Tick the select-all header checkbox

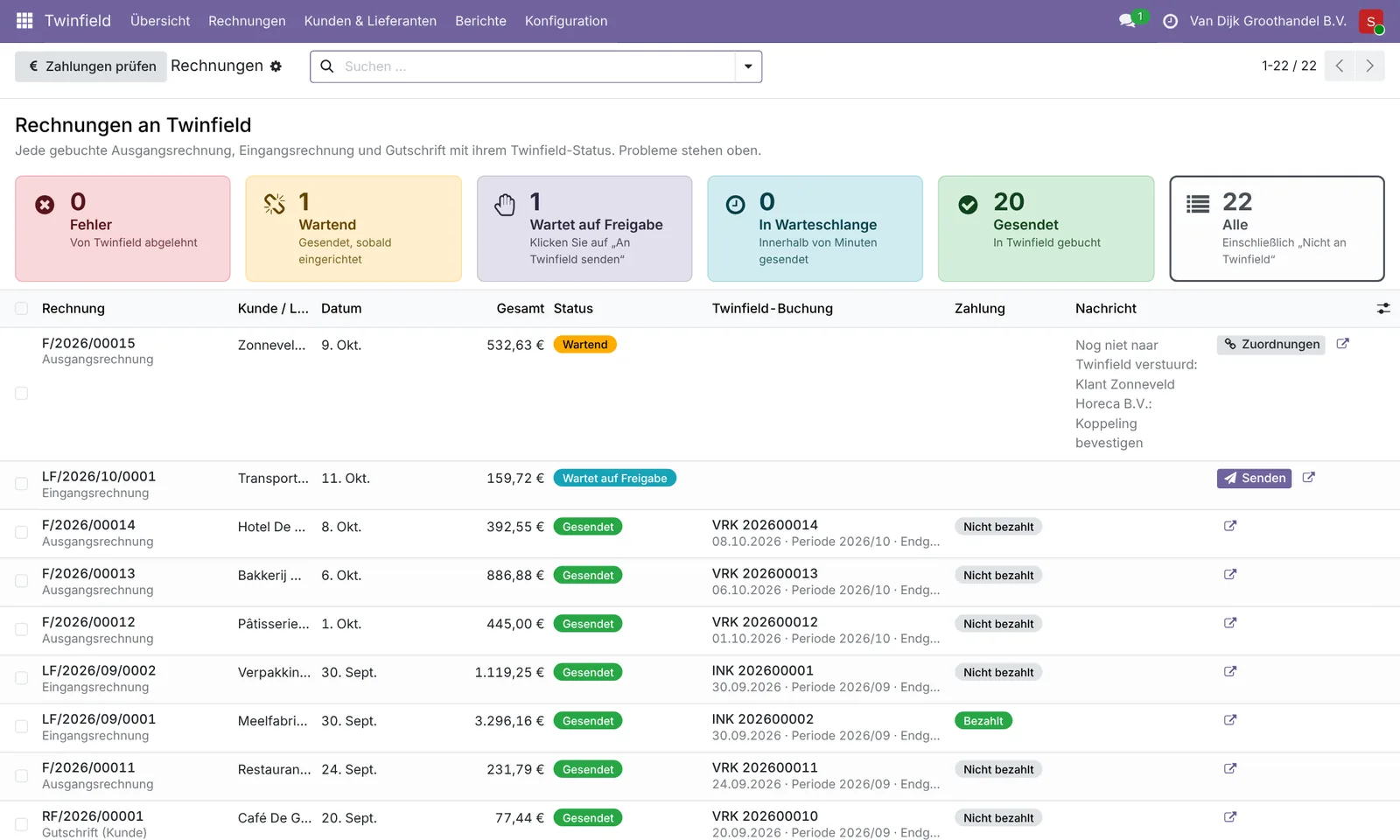pyautogui.click(x=22, y=308)
